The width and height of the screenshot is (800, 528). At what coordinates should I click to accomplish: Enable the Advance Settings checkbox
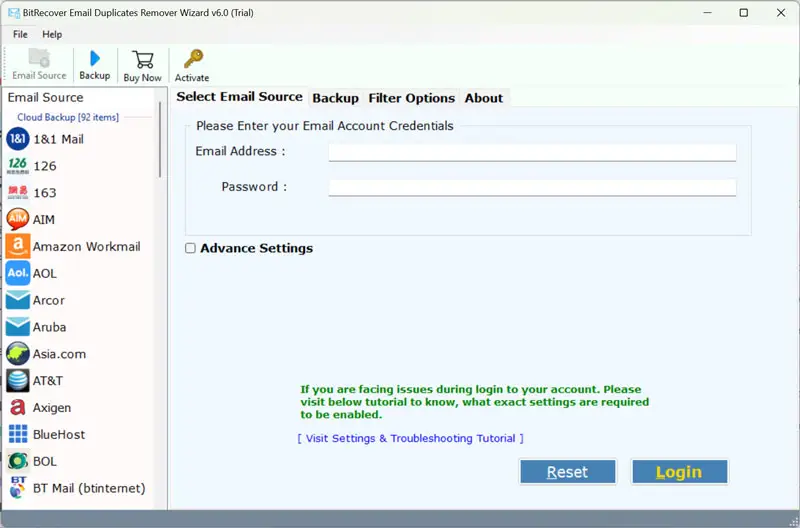point(190,248)
